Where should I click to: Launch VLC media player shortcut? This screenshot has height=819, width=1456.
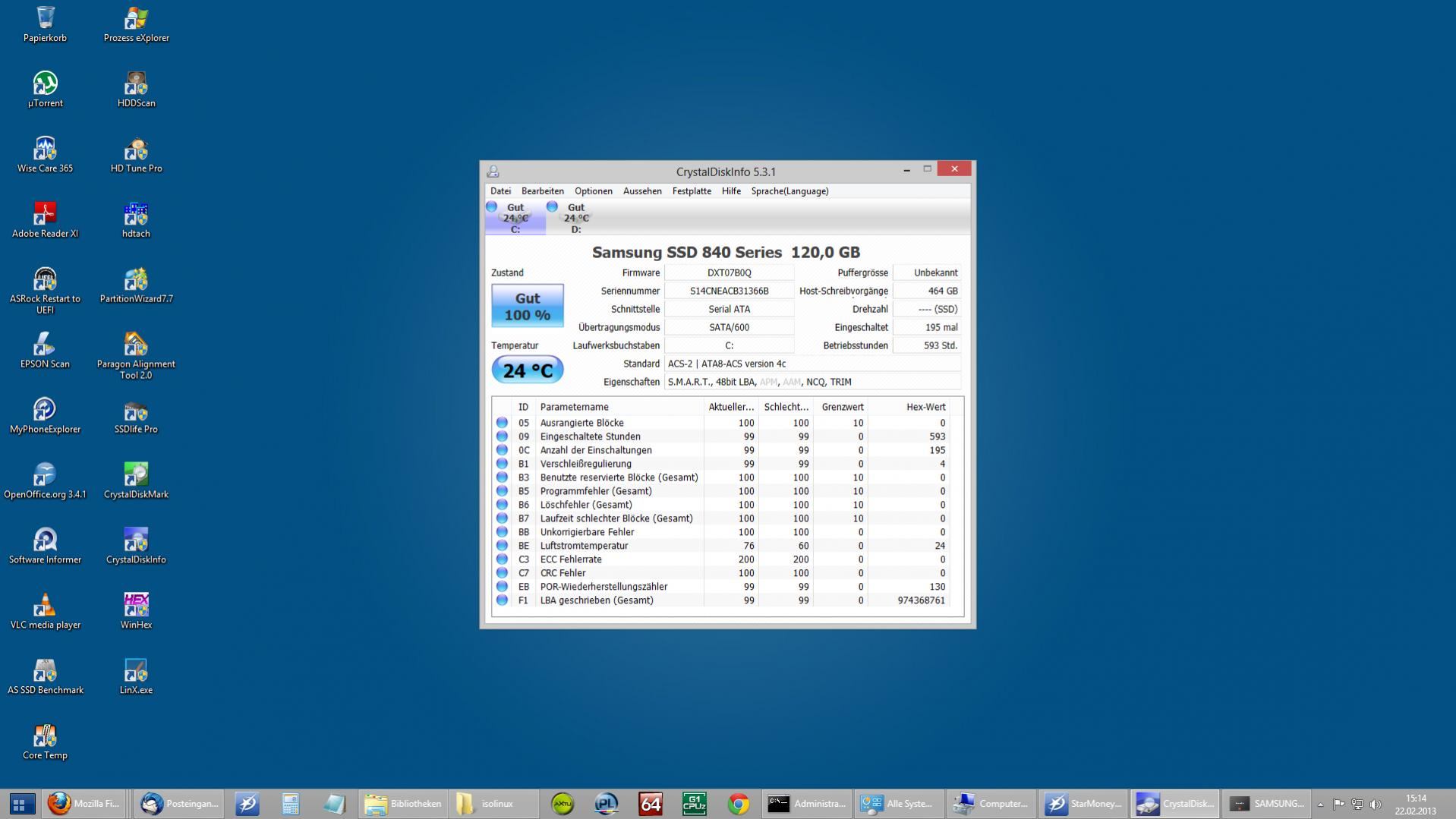tap(45, 612)
